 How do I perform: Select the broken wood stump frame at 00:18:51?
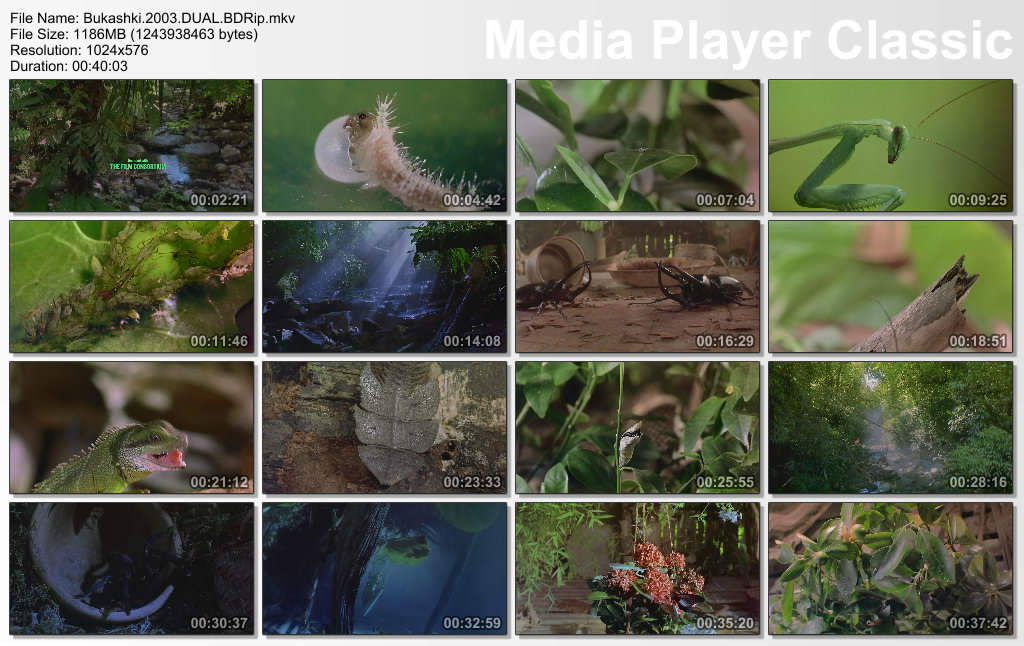(890, 287)
